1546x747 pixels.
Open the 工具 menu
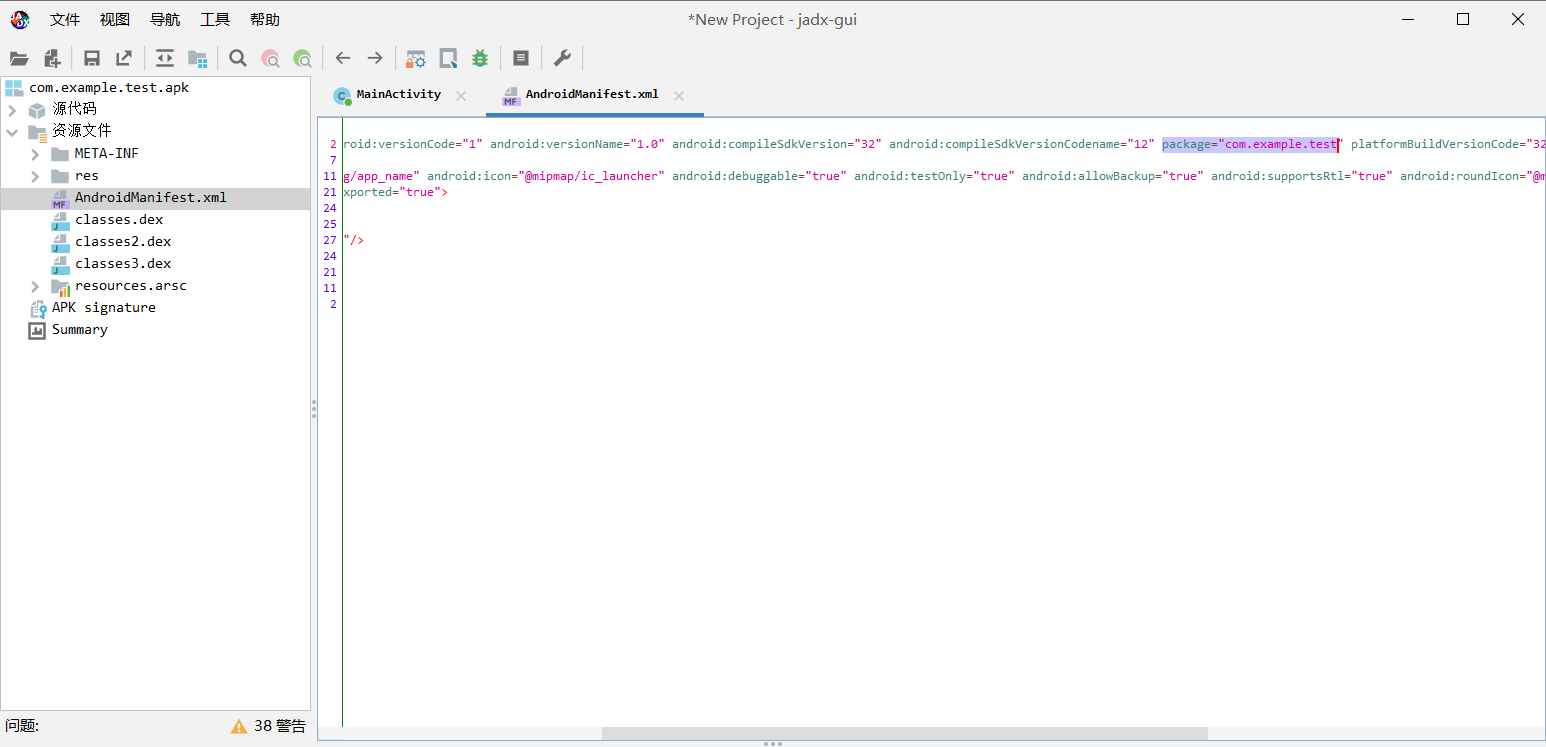(215, 20)
